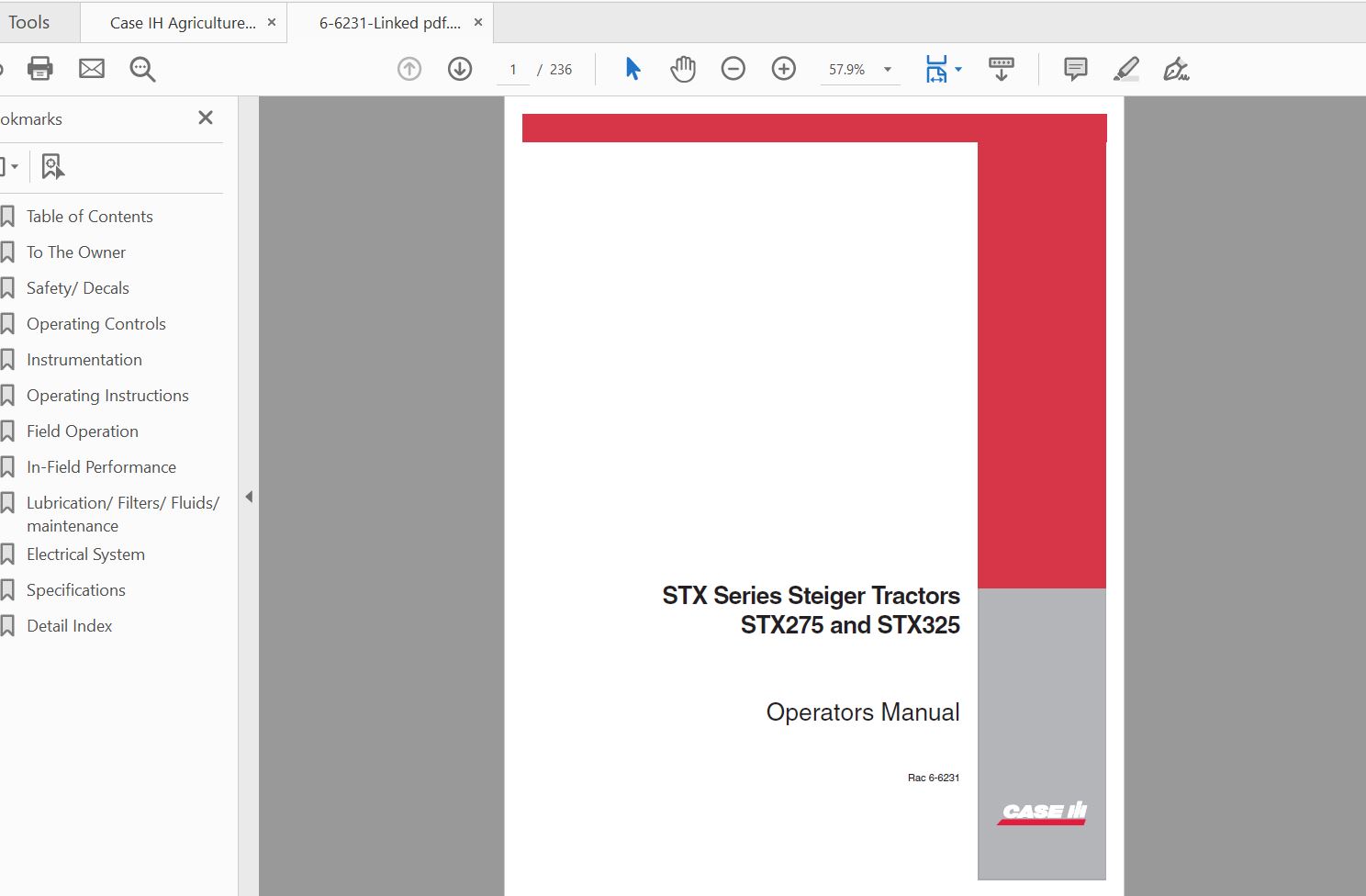Click the fit-width page display icon
Viewport: 1366px width, 896px height.
click(935, 69)
